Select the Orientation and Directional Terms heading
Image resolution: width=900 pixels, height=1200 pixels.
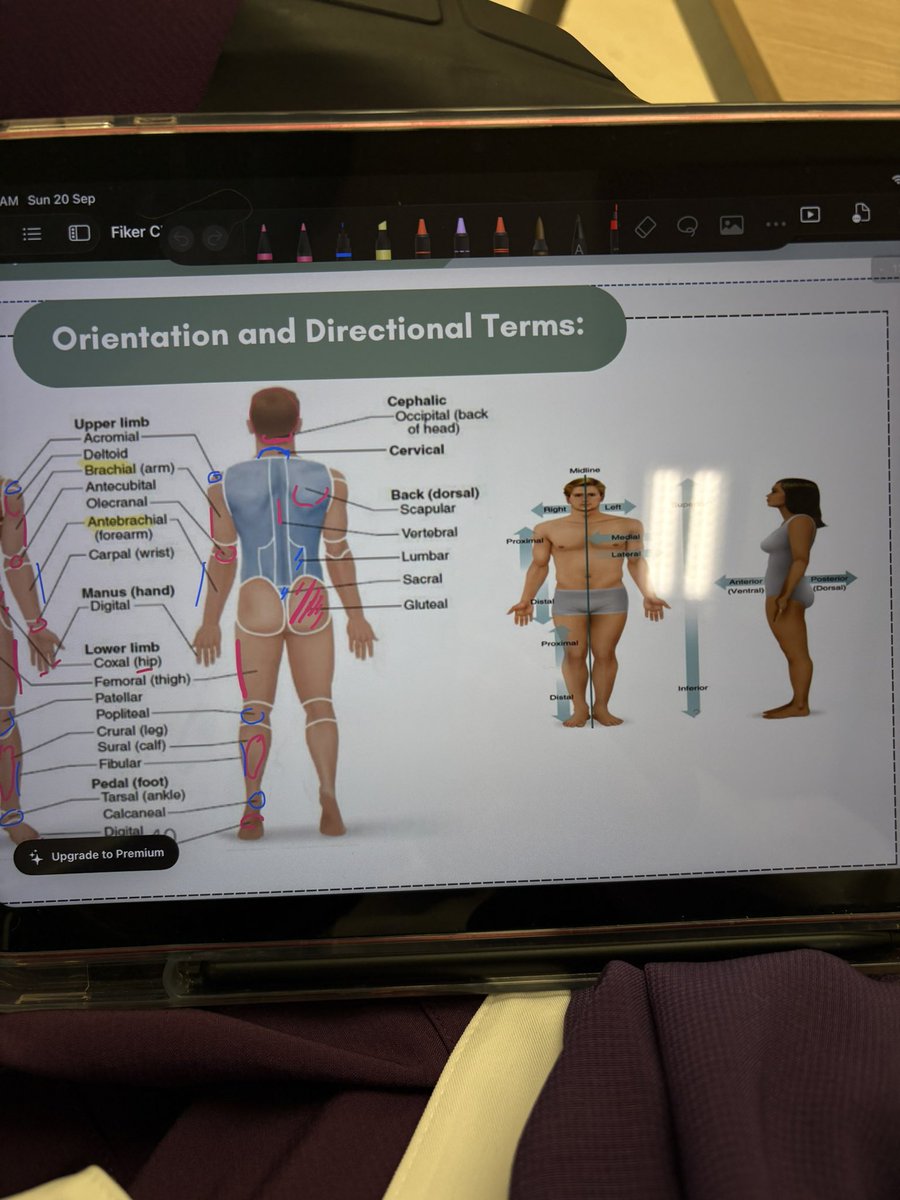318,331
